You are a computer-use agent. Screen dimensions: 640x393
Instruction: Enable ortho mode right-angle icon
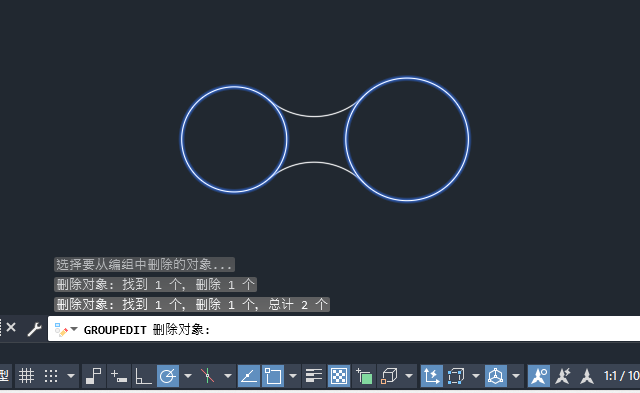click(143, 375)
